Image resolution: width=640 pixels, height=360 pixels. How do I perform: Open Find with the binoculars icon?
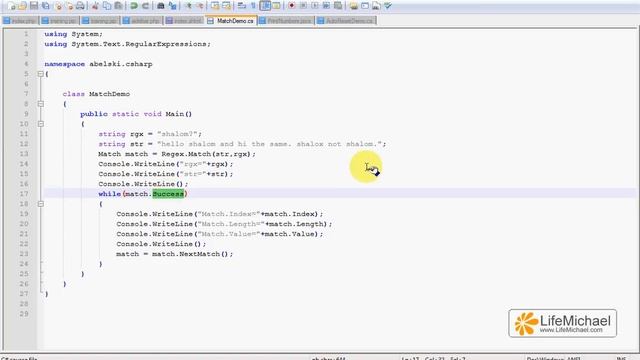point(160,6)
